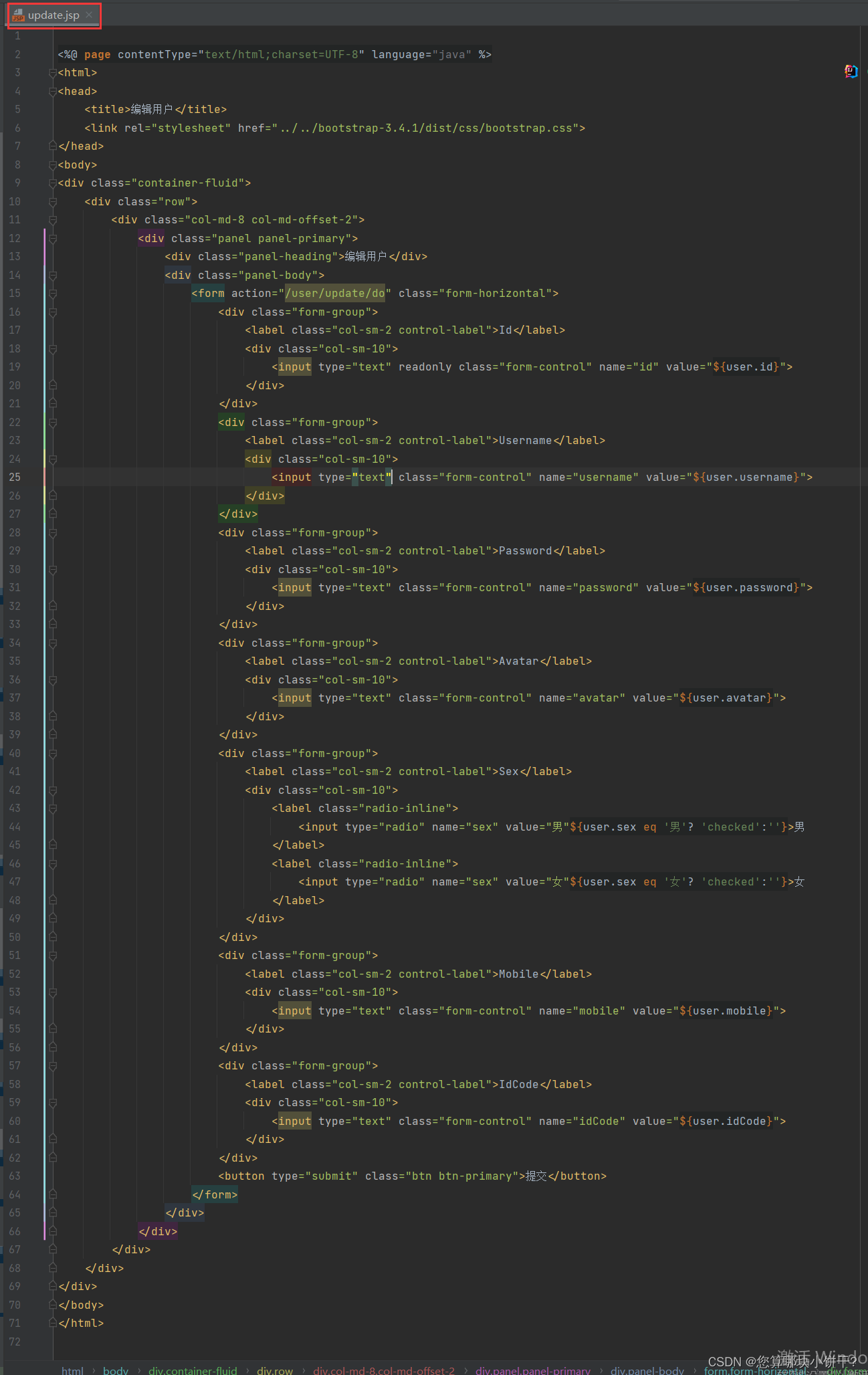
Task: Click the IntelliJ IDEA browser preview icon
Action: pyautogui.click(x=850, y=72)
